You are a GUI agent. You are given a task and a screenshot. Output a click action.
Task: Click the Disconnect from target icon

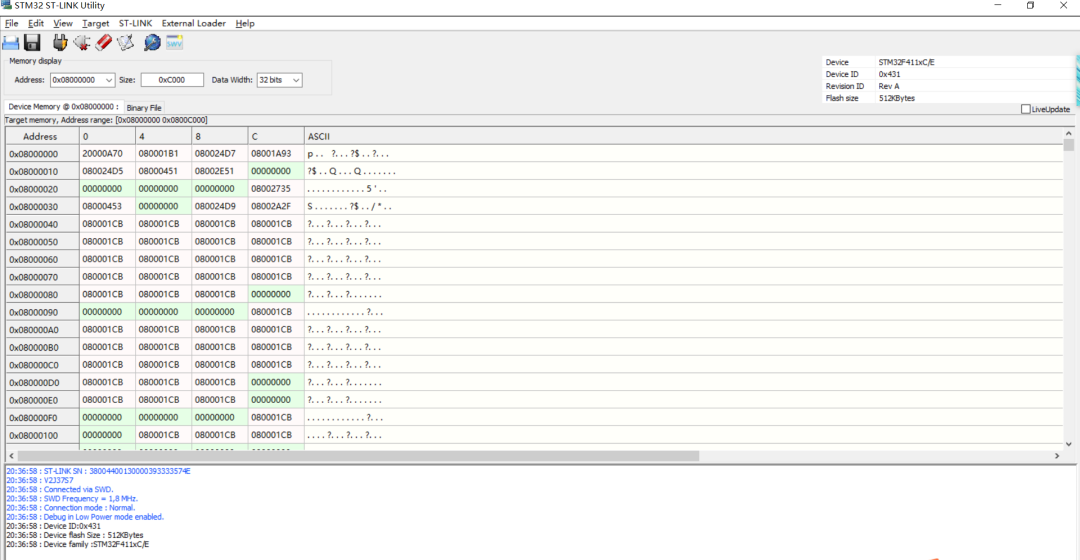pos(82,43)
